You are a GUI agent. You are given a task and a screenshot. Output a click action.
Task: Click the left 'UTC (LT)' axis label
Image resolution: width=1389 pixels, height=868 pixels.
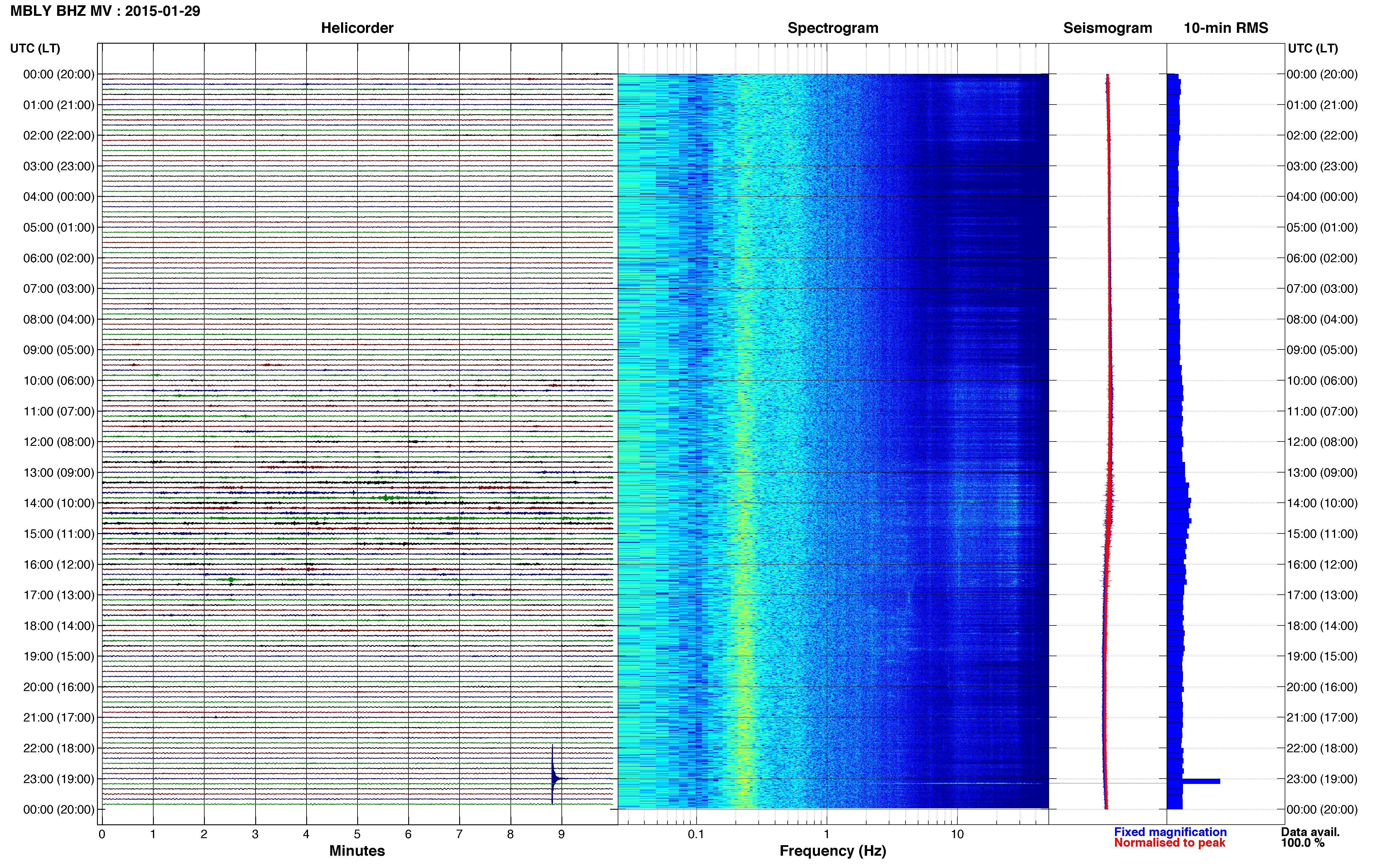tap(35, 48)
